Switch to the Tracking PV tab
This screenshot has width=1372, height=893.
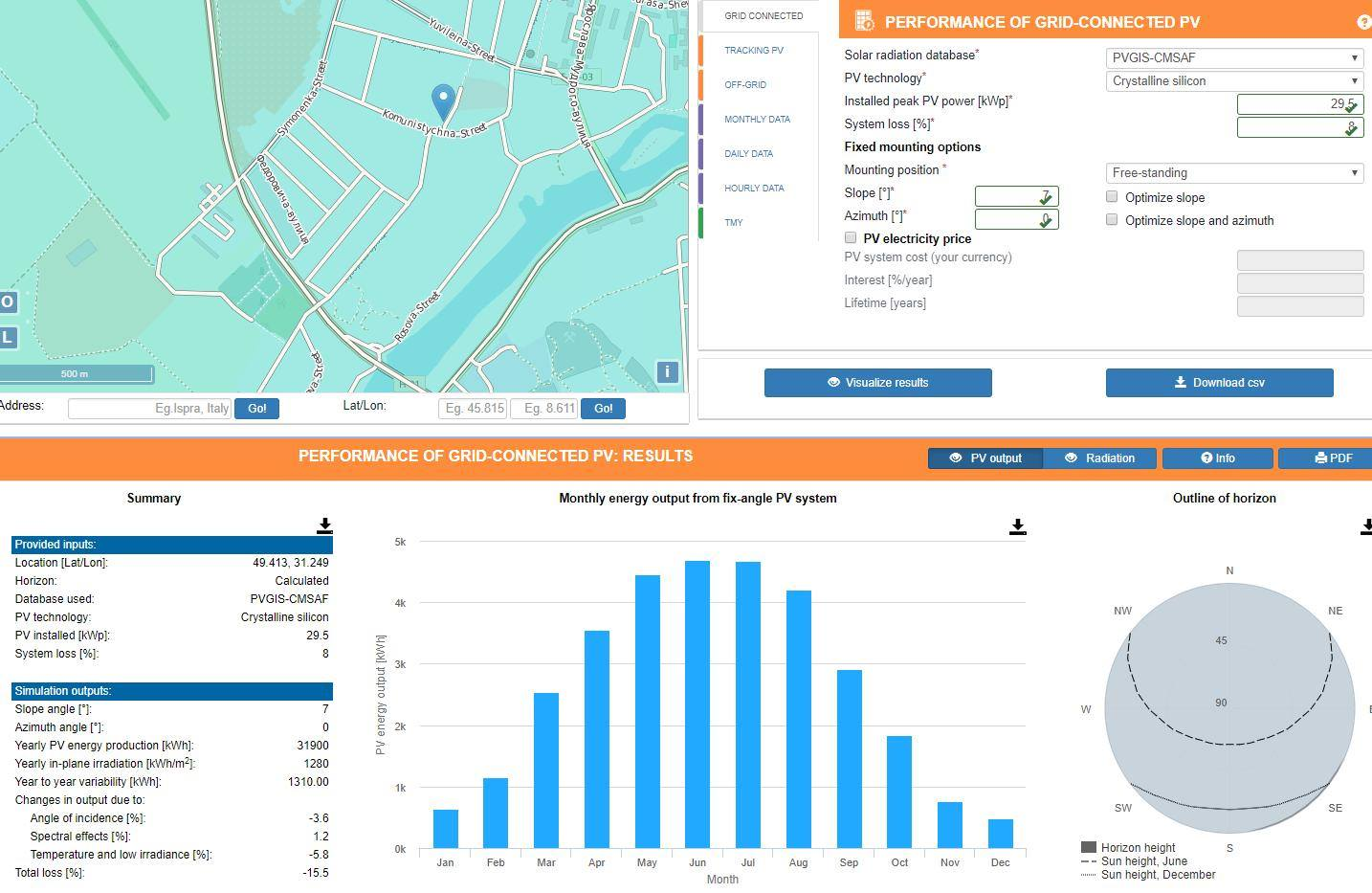click(x=754, y=51)
